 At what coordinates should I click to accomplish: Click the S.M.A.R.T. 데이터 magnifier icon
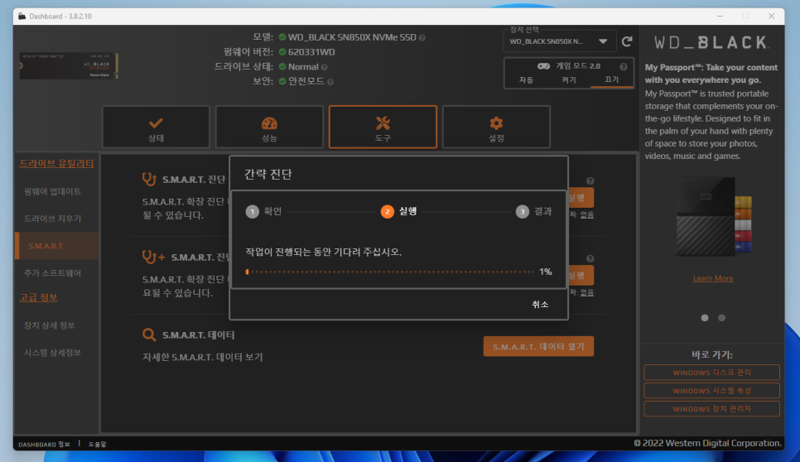(148, 335)
